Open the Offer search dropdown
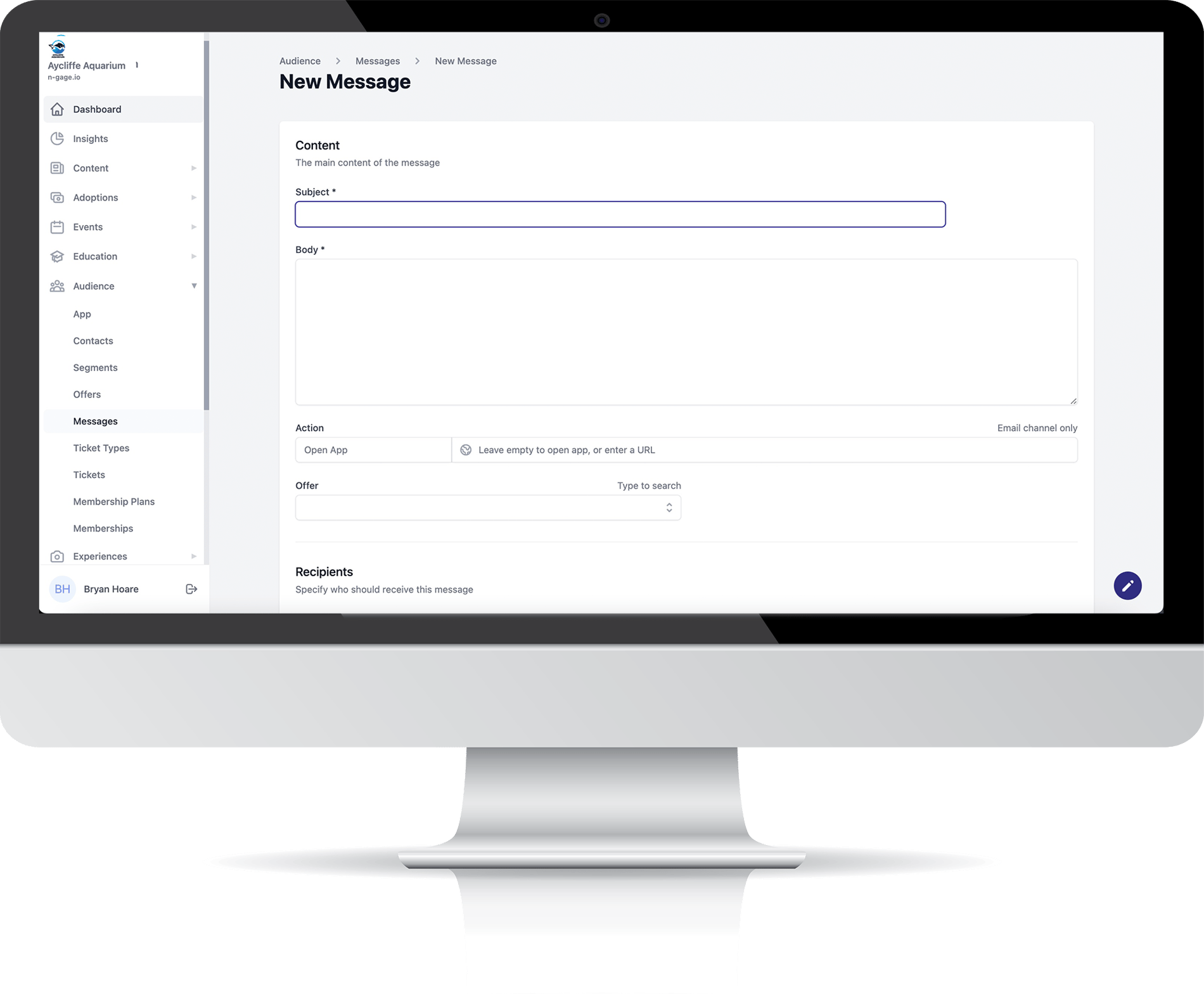Image resolution: width=1204 pixels, height=994 pixels. pyautogui.click(x=488, y=507)
